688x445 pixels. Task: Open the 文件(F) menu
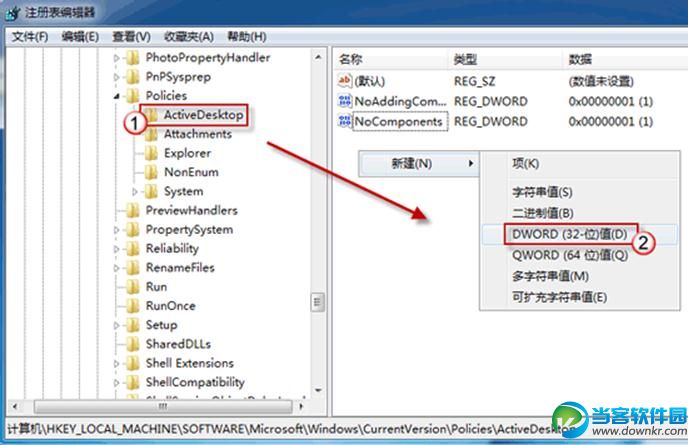tap(30, 37)
